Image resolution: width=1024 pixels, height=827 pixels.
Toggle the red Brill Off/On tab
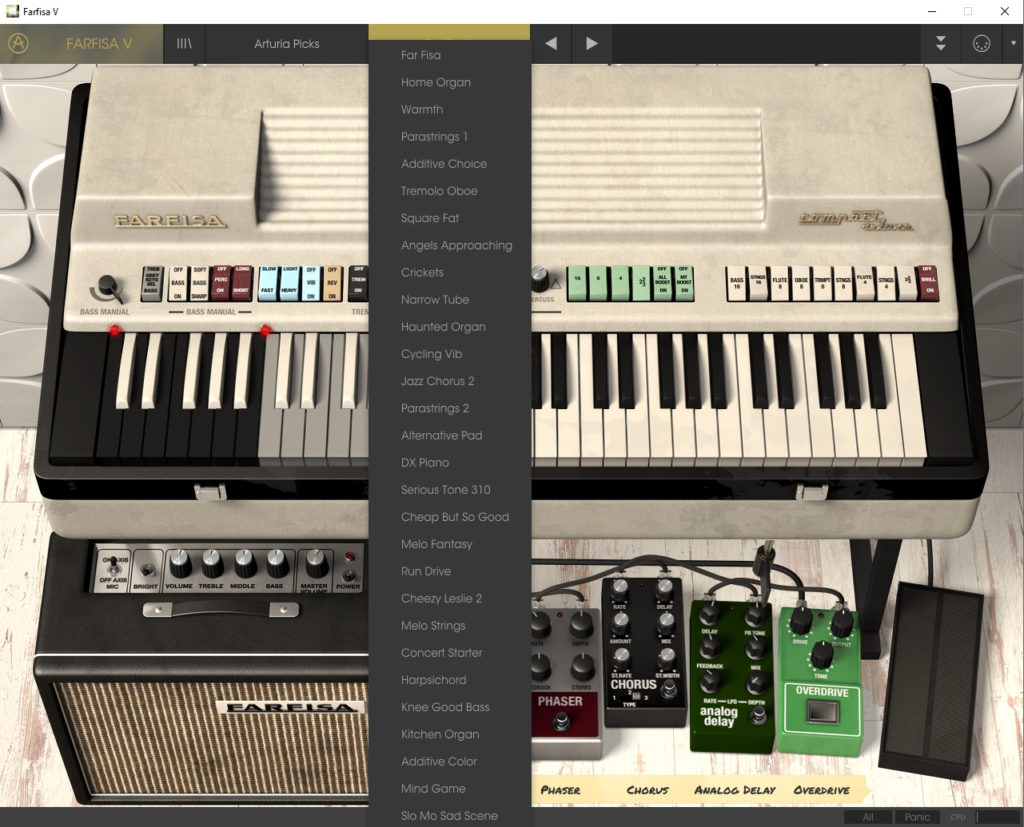point(928,283)
